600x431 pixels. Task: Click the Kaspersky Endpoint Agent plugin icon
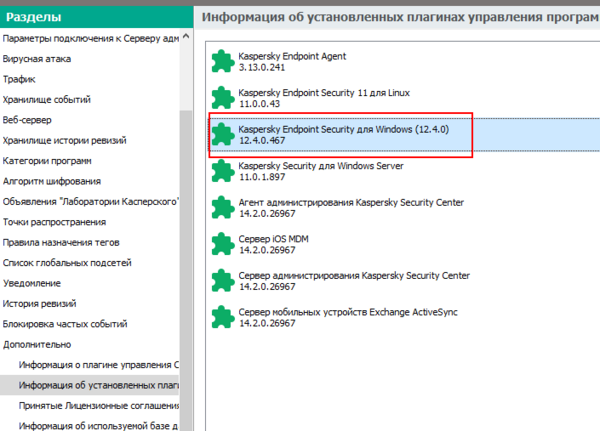pyautogui.click(x=223, y=61)
